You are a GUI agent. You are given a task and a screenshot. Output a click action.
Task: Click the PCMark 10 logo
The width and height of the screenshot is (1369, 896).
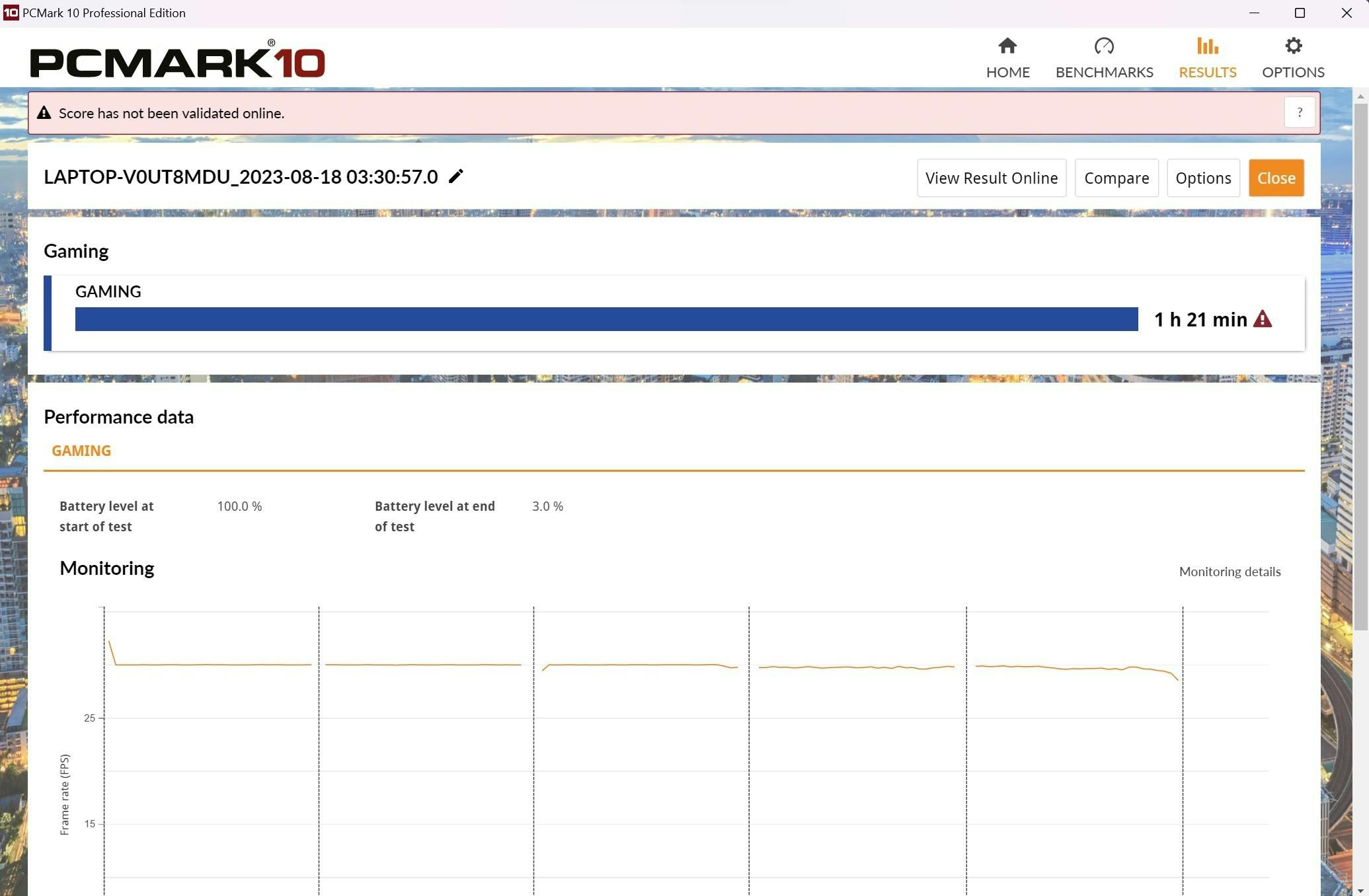coord(178,59)
